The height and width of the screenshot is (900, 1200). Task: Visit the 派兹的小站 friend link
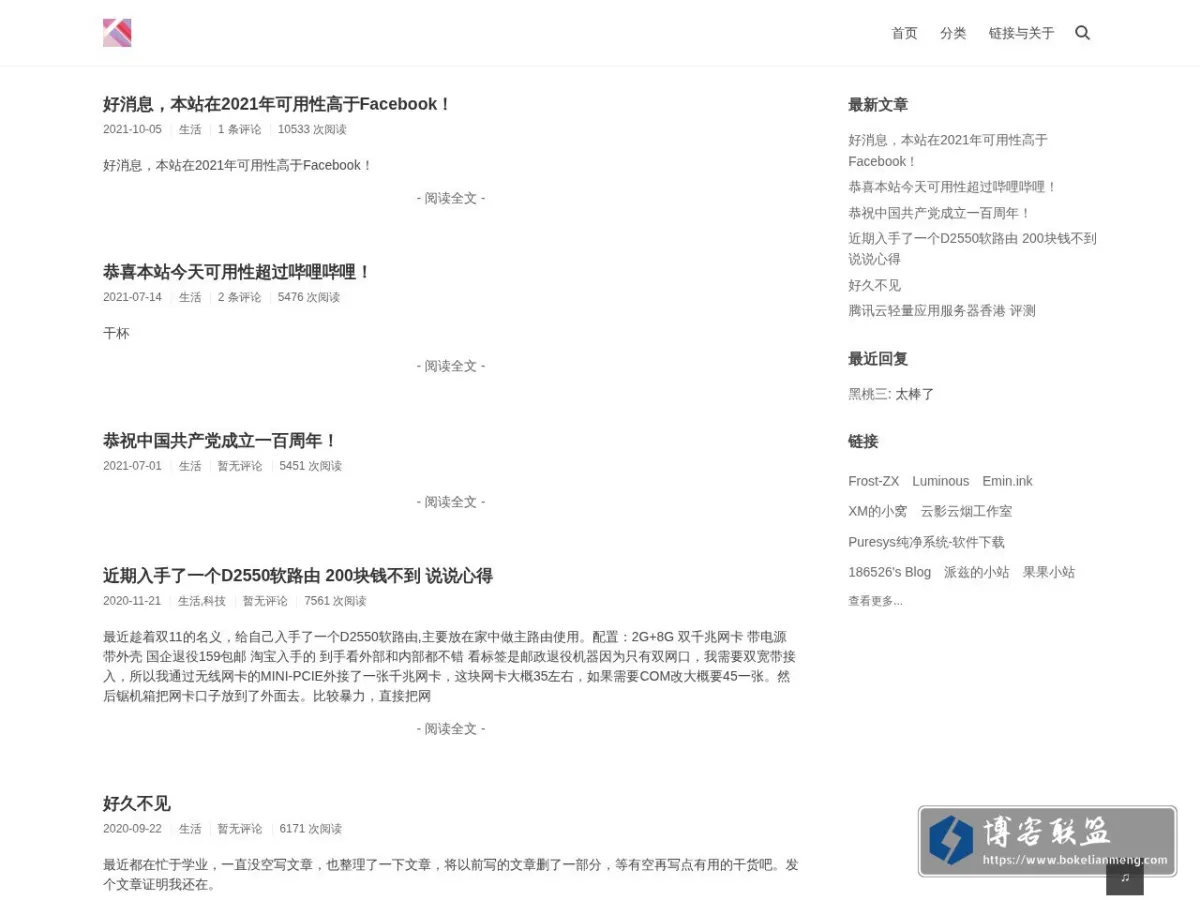click(x=976, y=572)
